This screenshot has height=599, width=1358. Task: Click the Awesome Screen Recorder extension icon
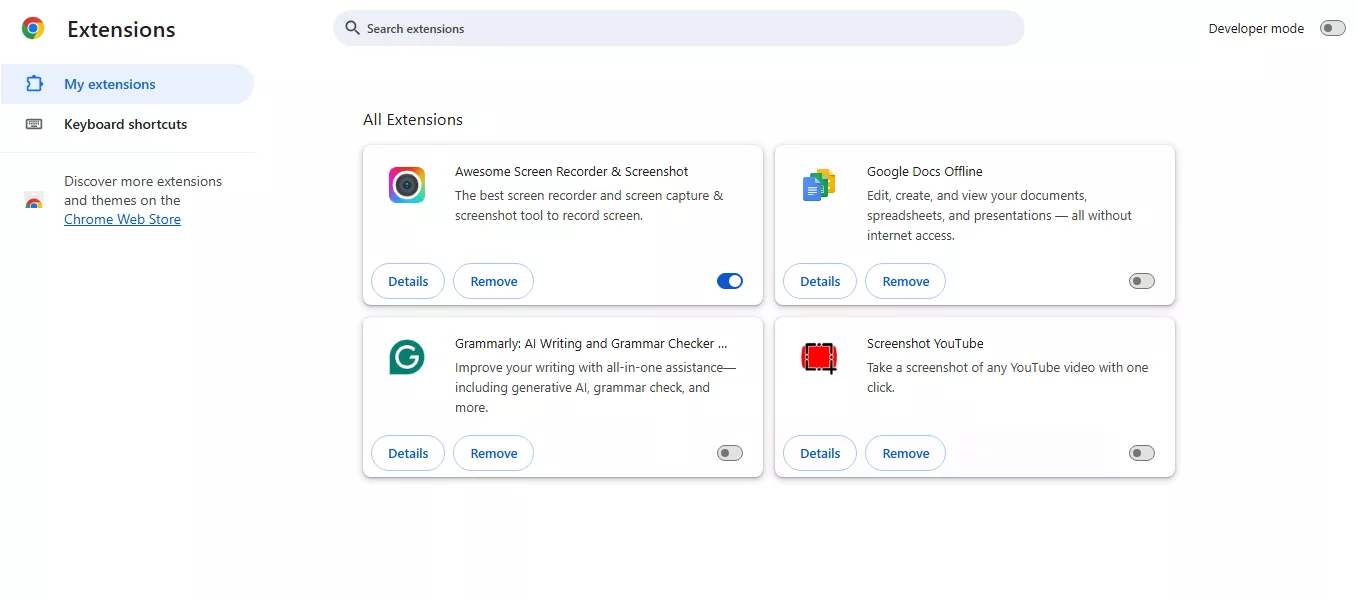pyautogui.click(x=406, y=185)
